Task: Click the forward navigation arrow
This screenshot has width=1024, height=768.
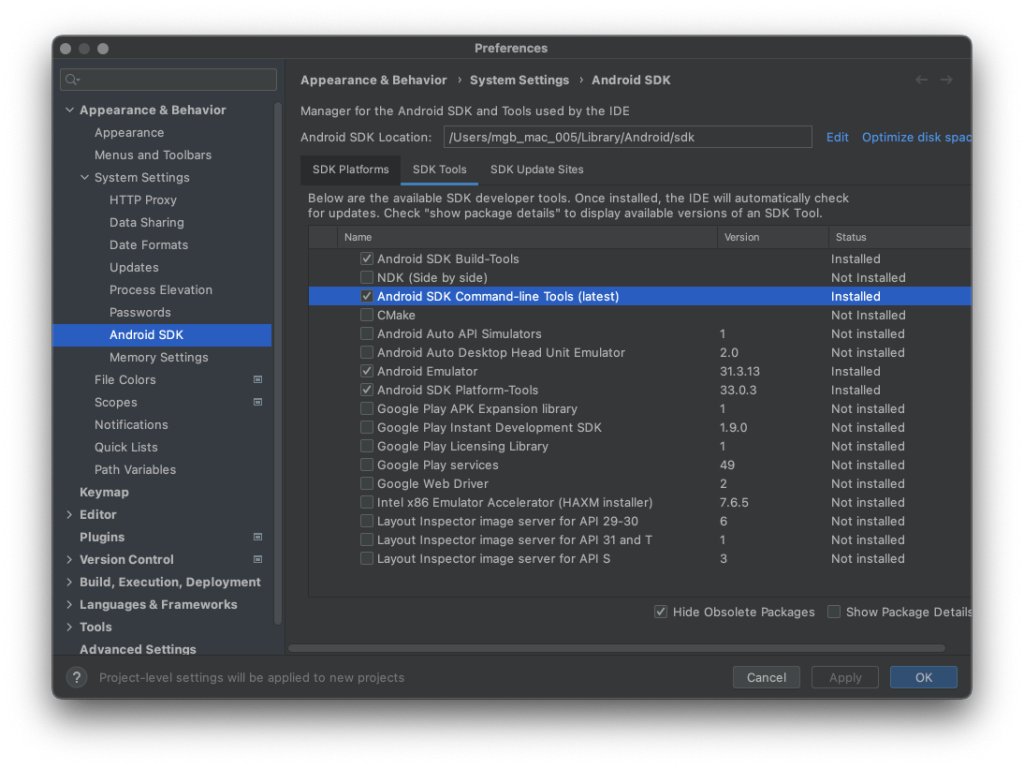Action: pos(946,80)
